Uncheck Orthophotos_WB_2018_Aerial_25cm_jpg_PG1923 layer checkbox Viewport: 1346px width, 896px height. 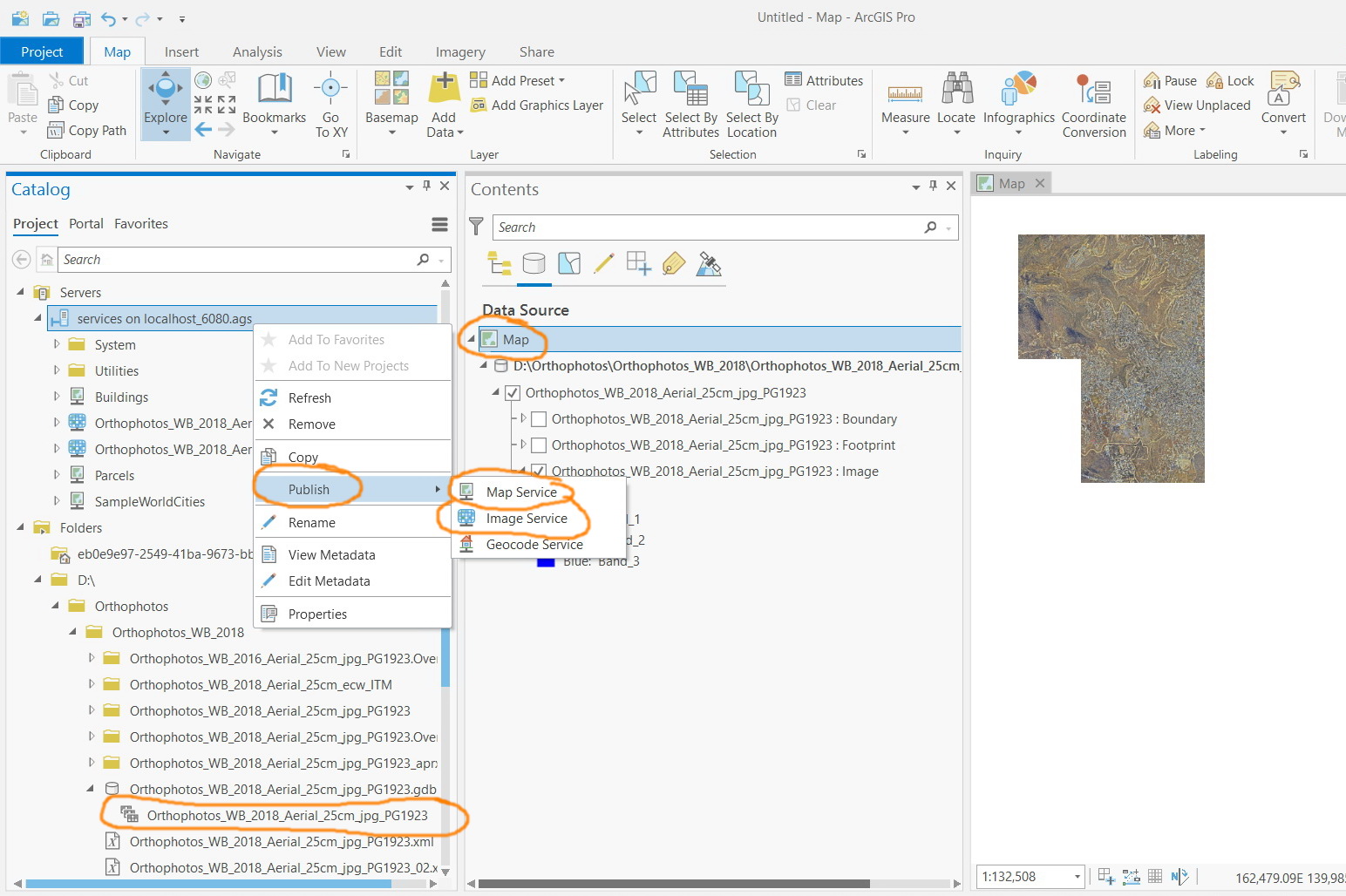coord(513,393)
